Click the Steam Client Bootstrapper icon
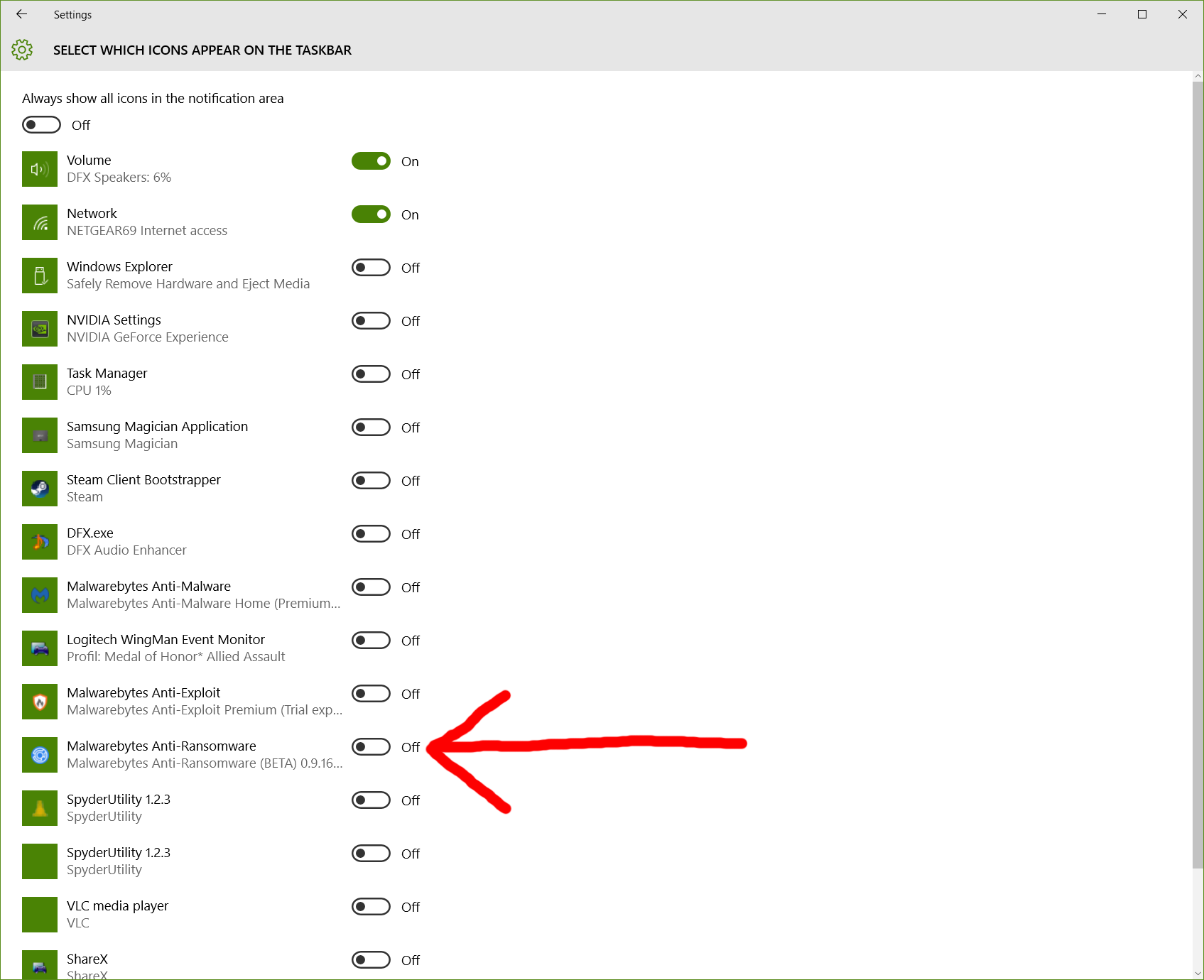1204x980 pixels. 40,489
